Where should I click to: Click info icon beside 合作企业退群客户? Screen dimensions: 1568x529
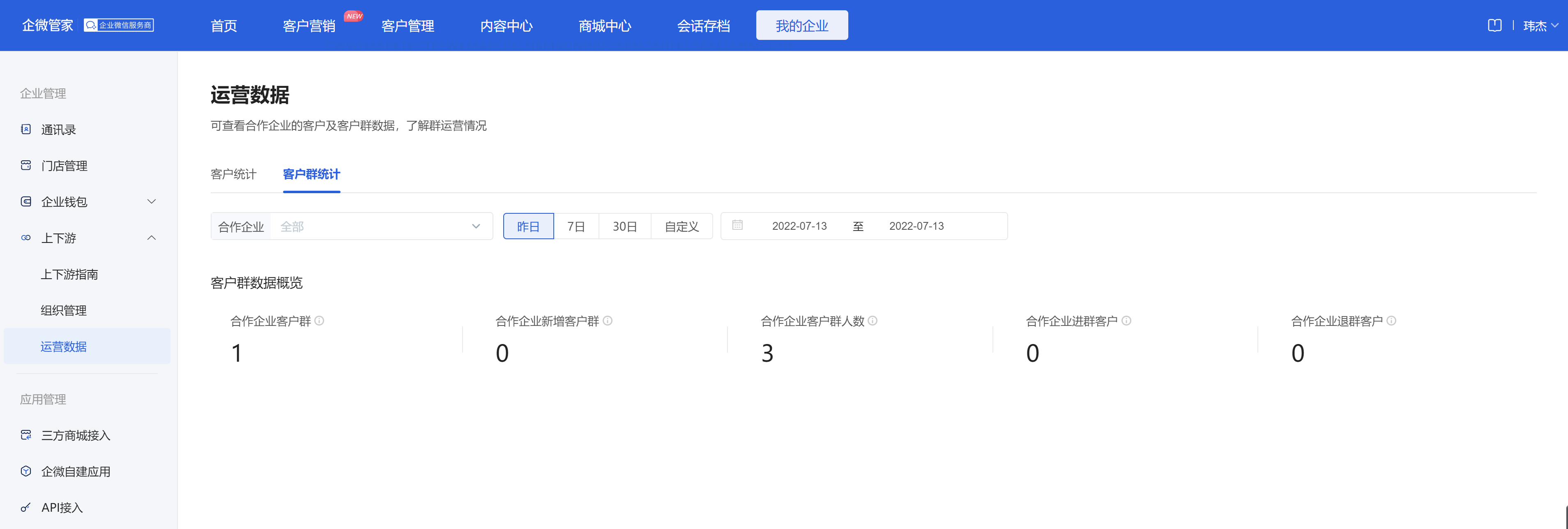pos(1391,321)
